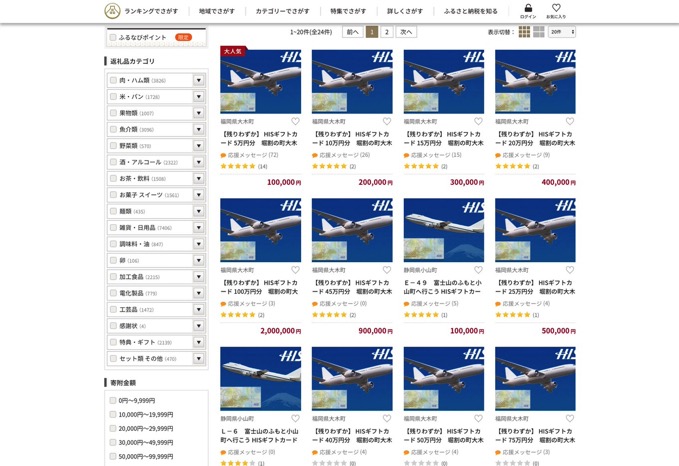Open the 5万円分 airplane thumbnail
679x466 pixels.
[x=261, y=82]
